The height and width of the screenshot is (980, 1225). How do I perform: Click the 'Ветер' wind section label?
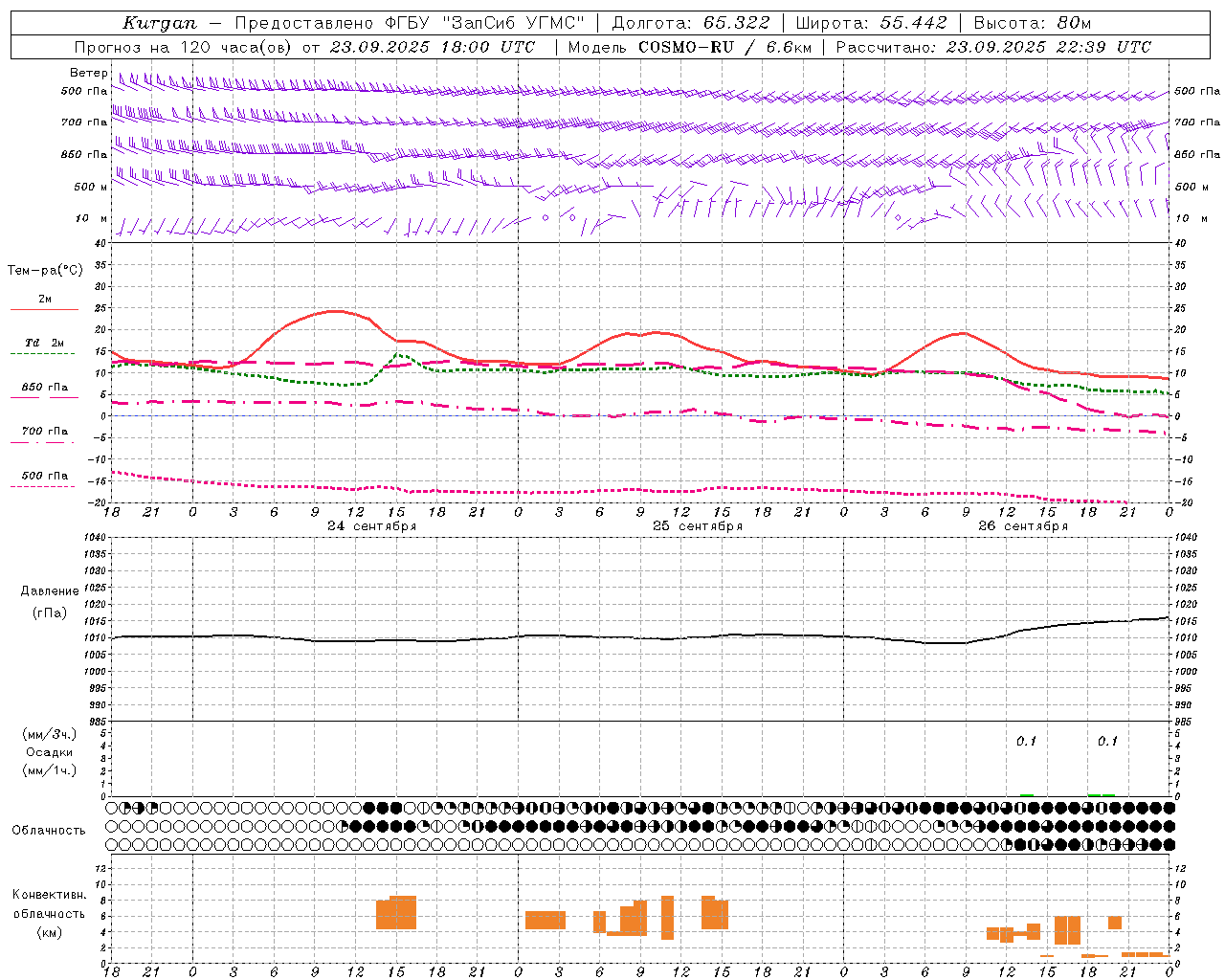[x=88, y=73]
